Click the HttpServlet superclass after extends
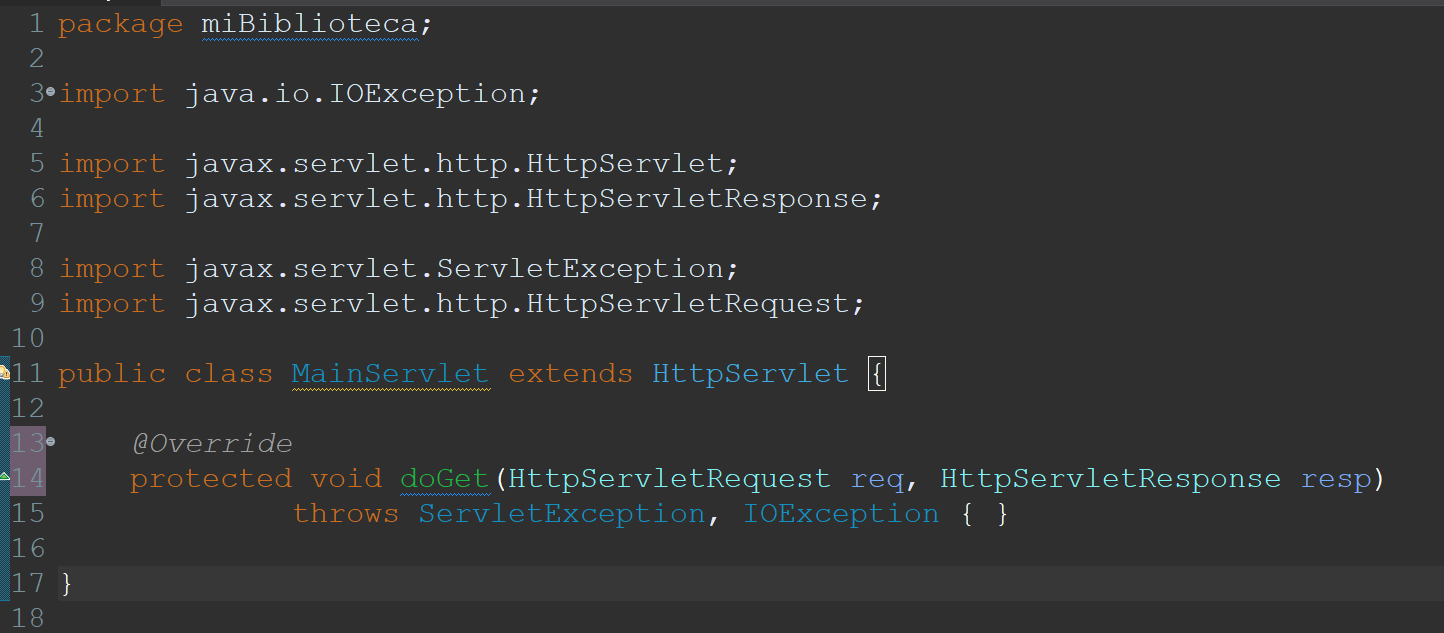 [750, 374]
